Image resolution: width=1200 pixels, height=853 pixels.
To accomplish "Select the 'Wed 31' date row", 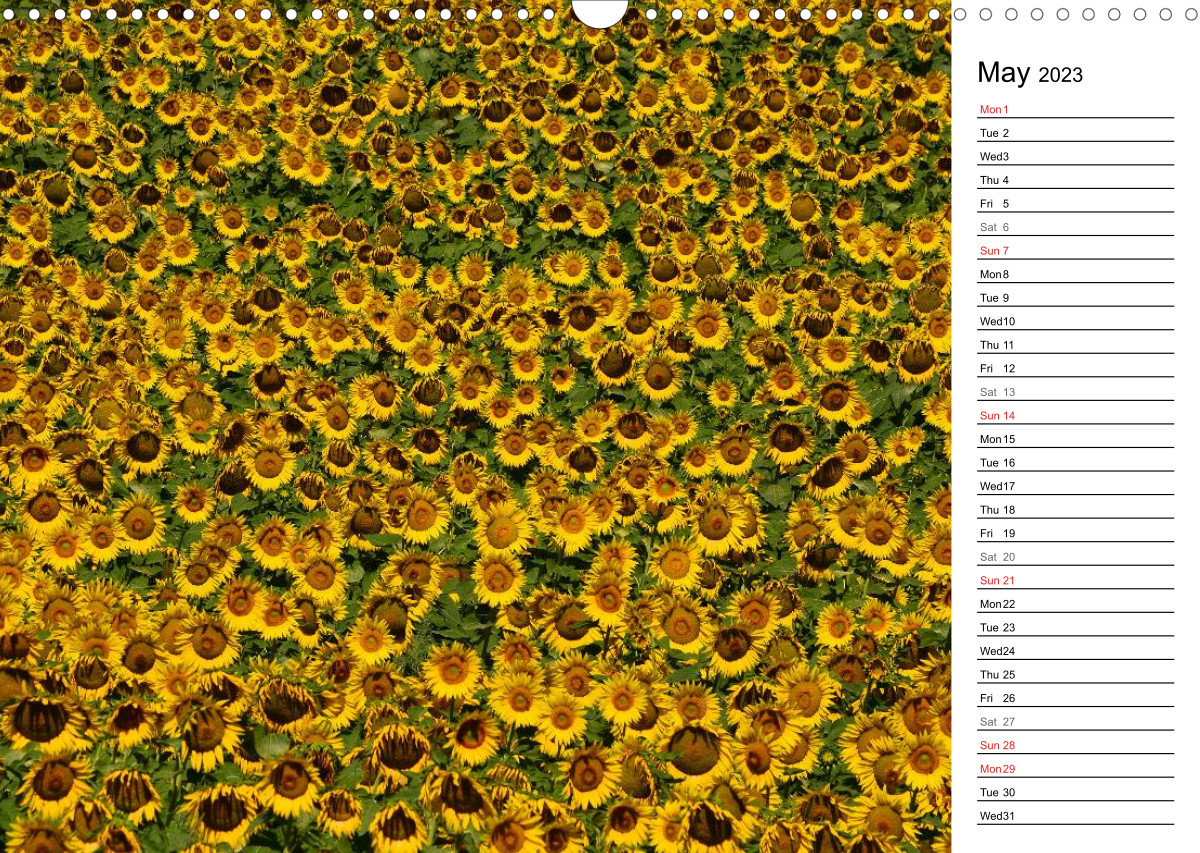I will 1075,814.
